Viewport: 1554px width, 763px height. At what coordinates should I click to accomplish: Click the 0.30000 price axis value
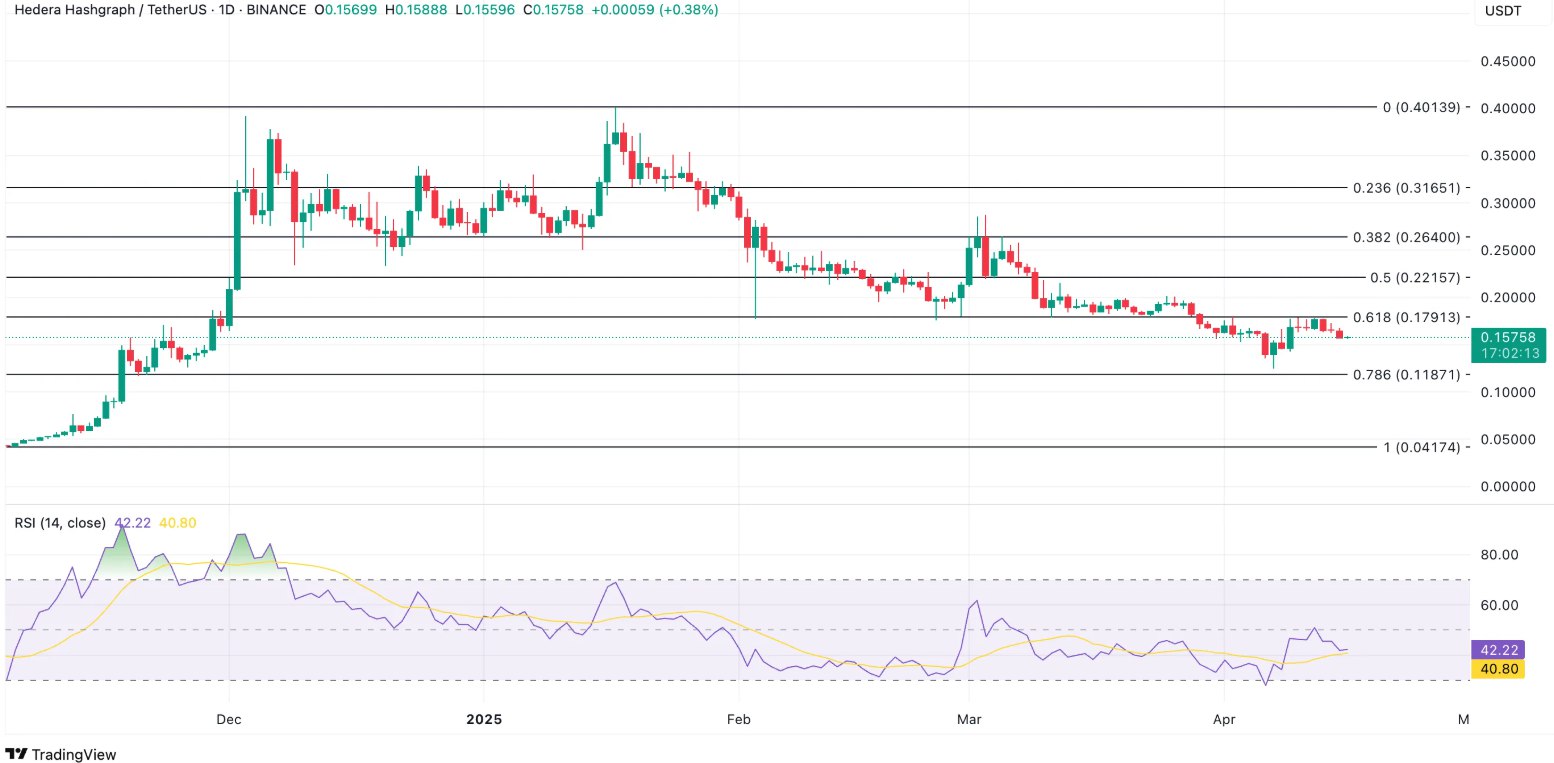click(1508, 203)
